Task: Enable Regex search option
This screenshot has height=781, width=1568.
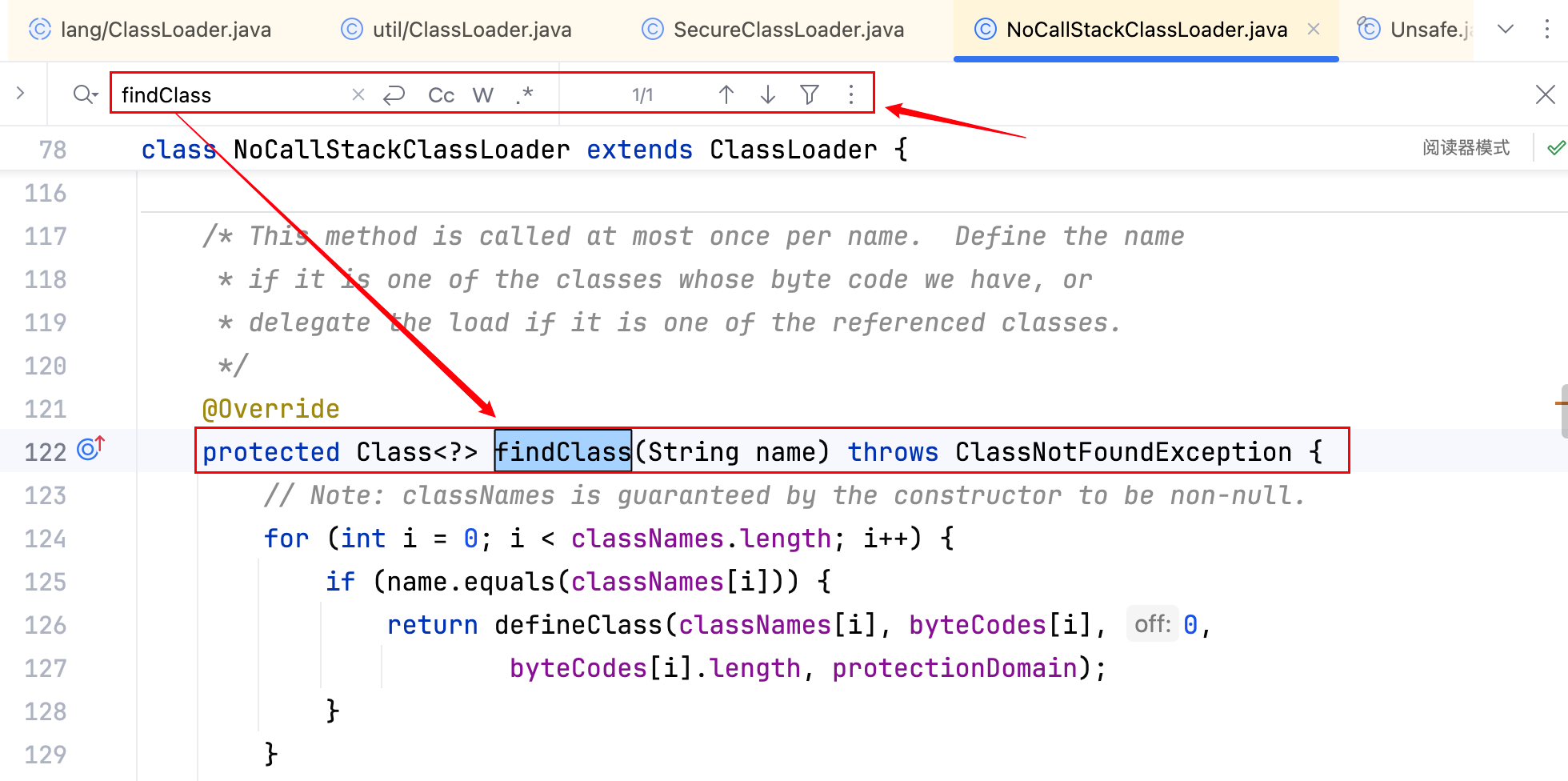Action: [525, 95]
